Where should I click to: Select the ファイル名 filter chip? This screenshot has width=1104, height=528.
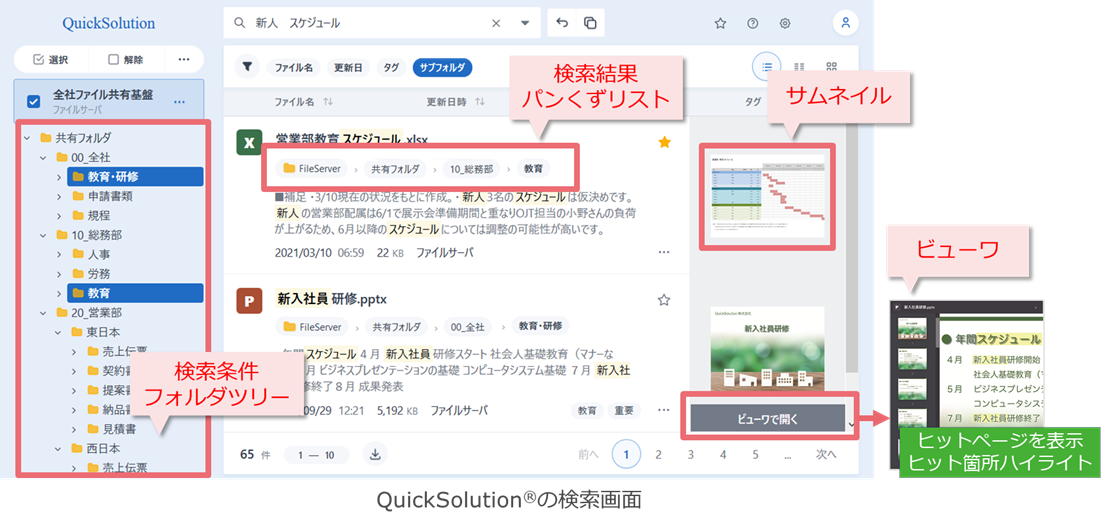pos(294,68)
